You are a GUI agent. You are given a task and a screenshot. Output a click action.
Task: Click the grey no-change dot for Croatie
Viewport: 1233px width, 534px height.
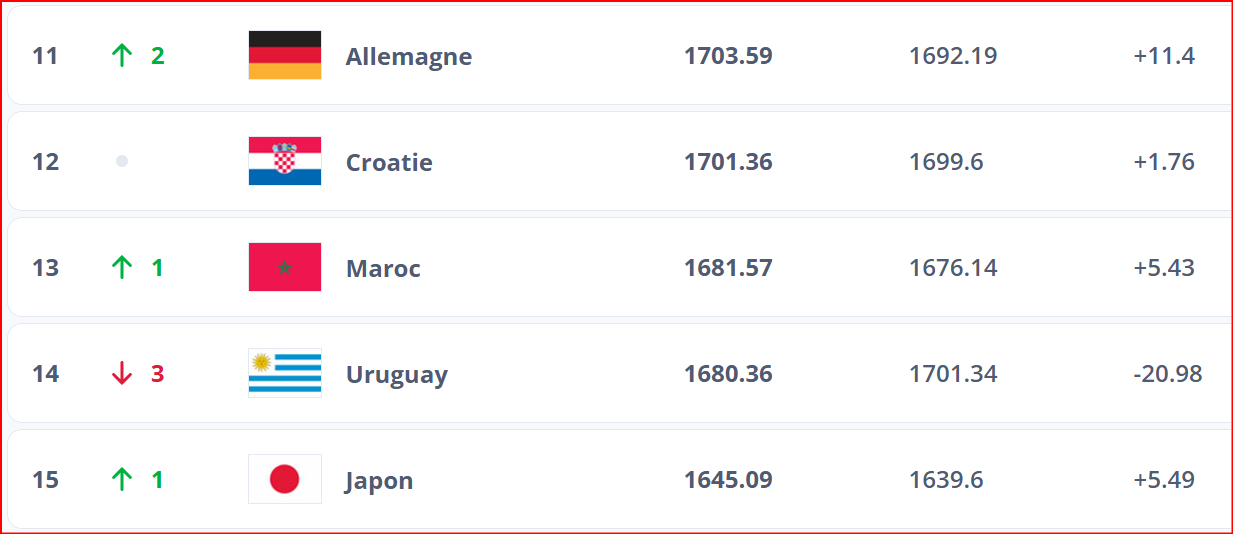click(122, 161)
